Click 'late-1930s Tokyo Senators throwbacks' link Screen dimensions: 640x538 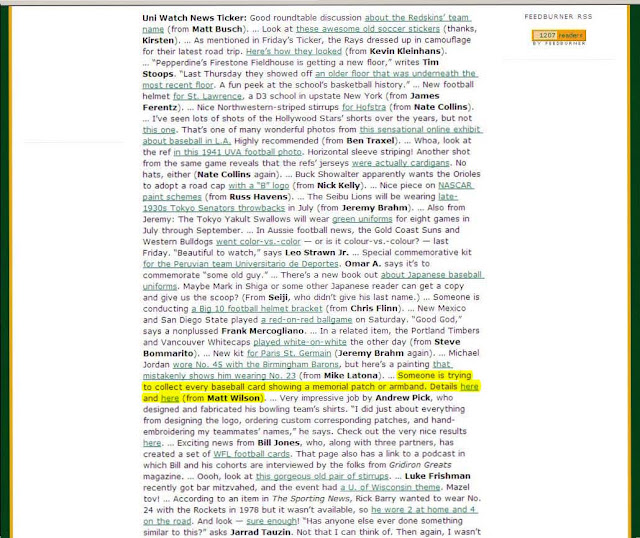pos(214,208)
